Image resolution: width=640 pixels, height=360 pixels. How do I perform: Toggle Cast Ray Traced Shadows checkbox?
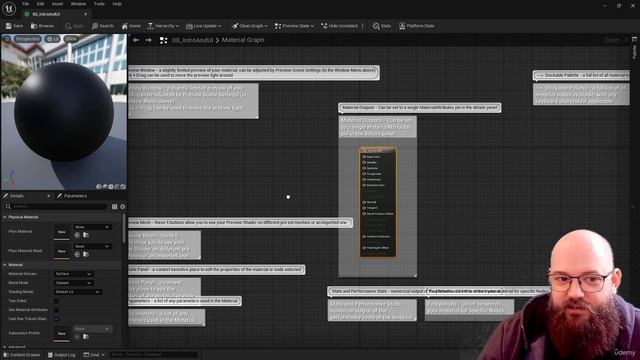[x=57, y=319]
